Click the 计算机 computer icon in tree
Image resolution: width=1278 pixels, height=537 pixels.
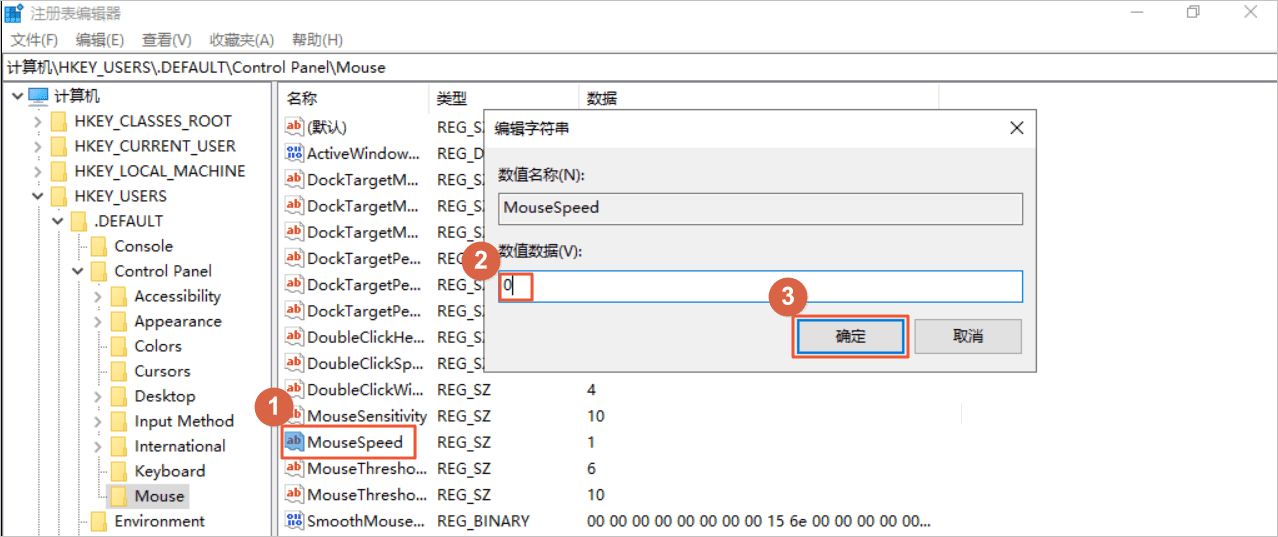pyautogui.click(x=38, y=96)
